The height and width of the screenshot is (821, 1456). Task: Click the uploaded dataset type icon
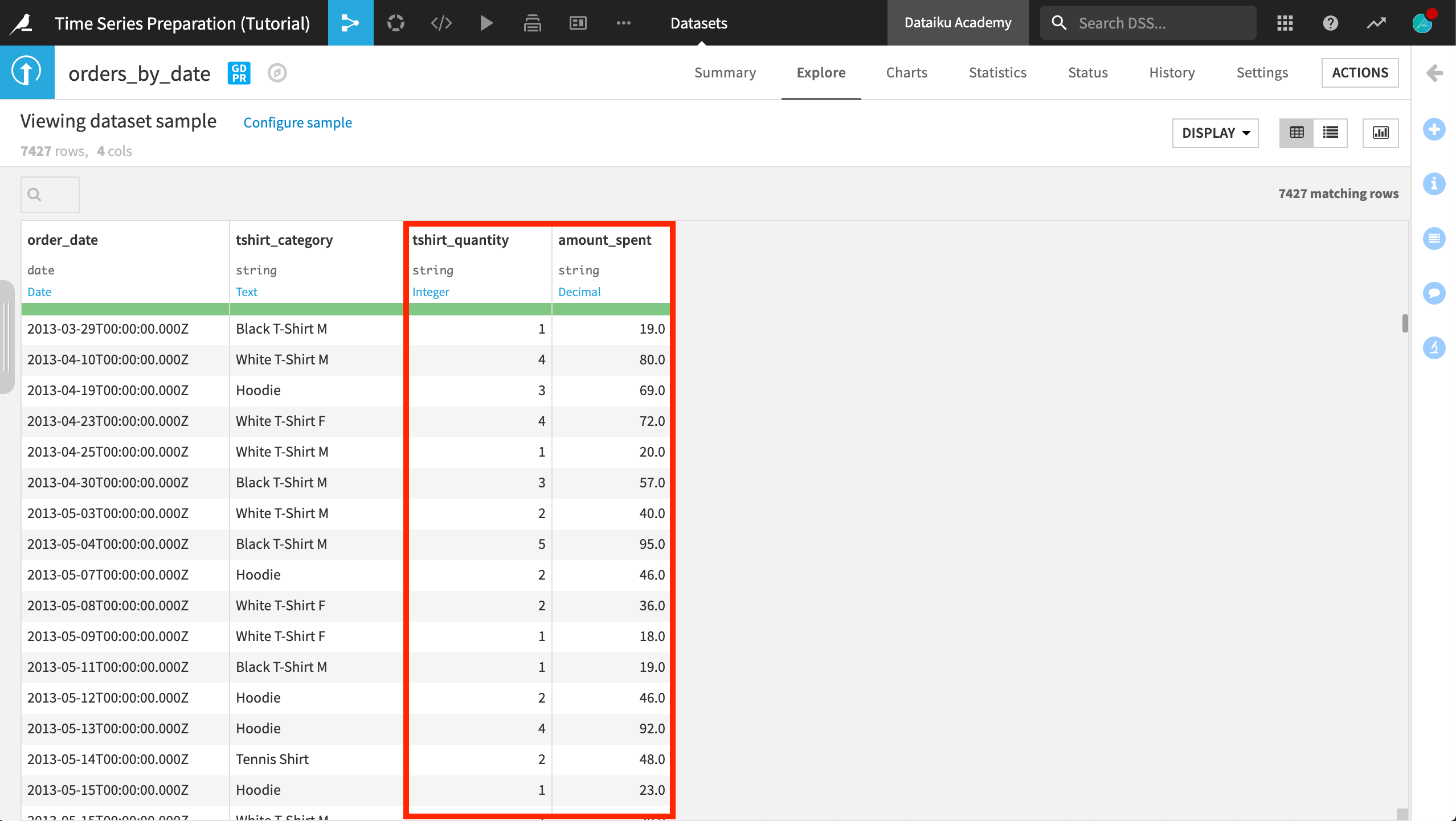tap(27, 72)
